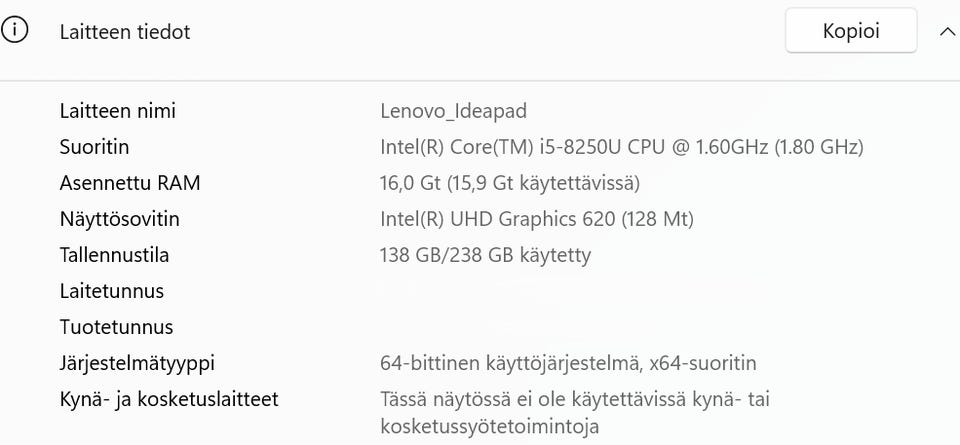Click the Näyttösovitin label
The width and height of the screenshot is (960, 445).
click(119, 219)
